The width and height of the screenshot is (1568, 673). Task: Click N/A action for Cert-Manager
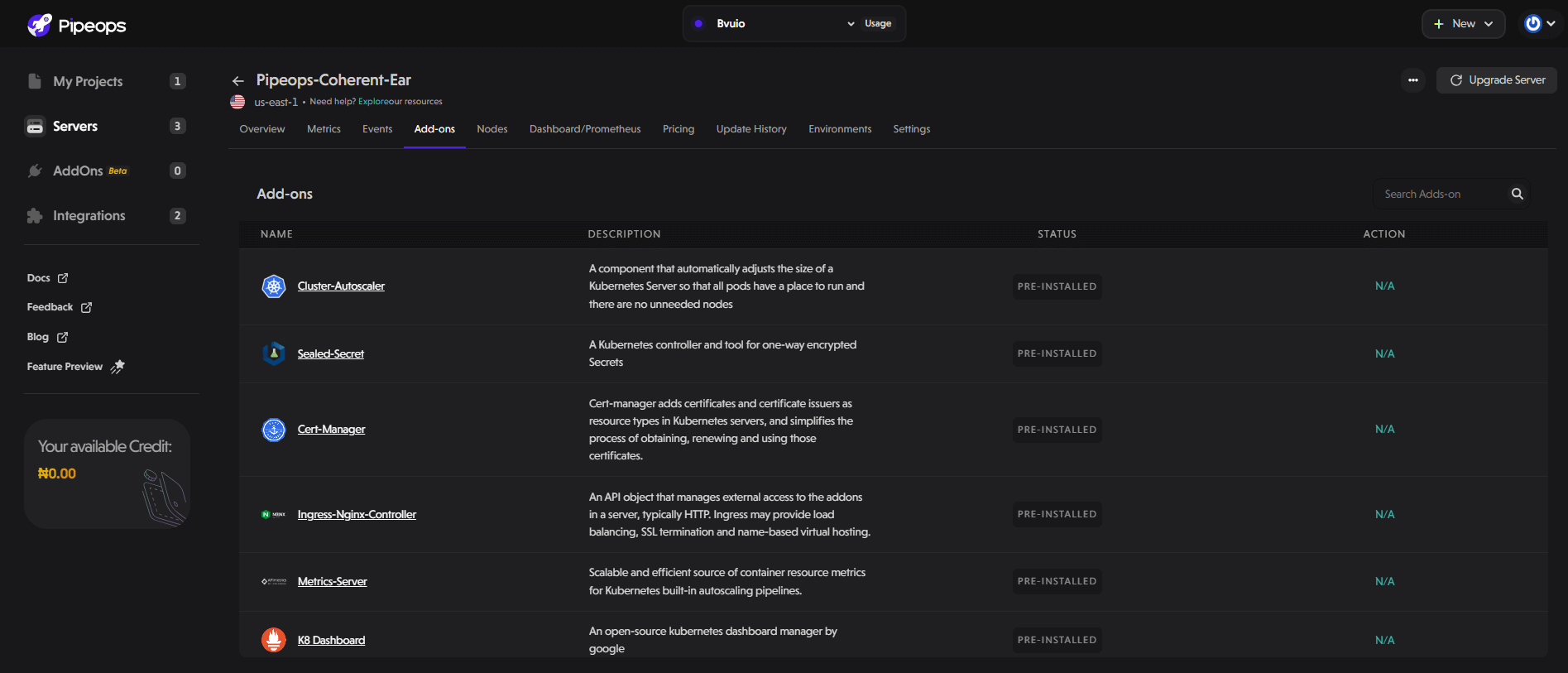click(x=1384, y=430)
